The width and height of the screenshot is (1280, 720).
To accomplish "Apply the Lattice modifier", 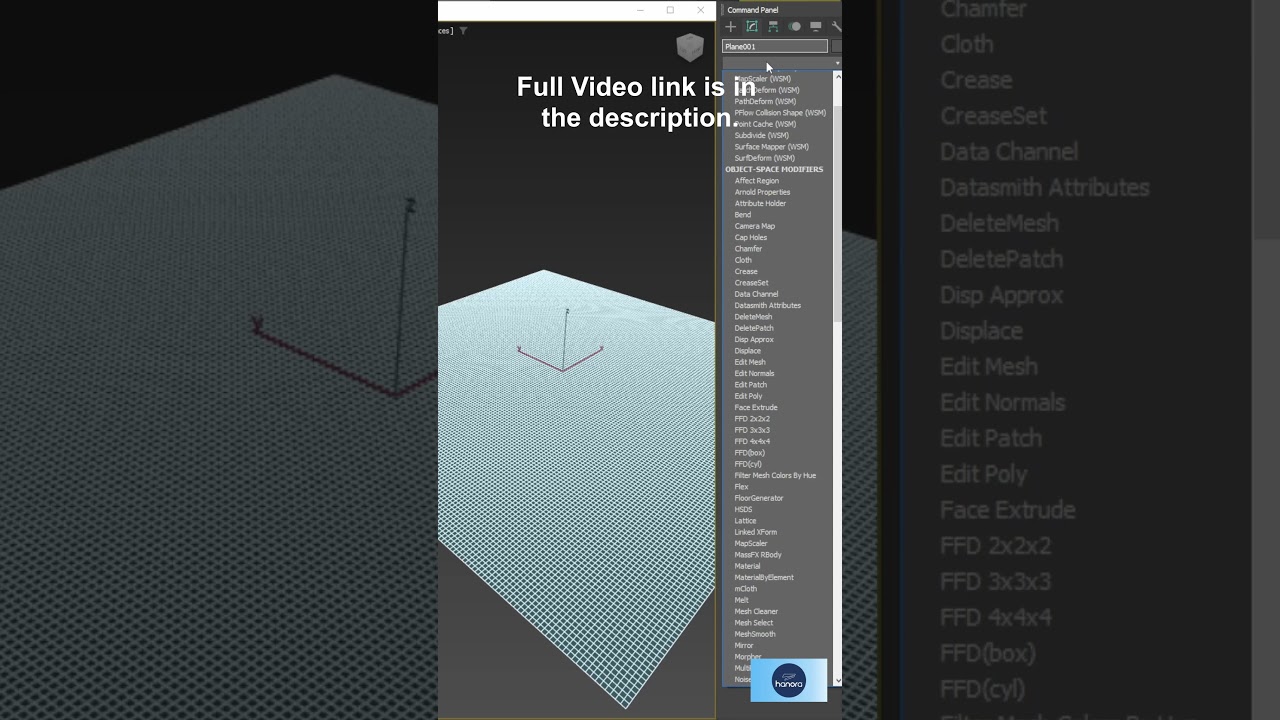I will point(745,521).
